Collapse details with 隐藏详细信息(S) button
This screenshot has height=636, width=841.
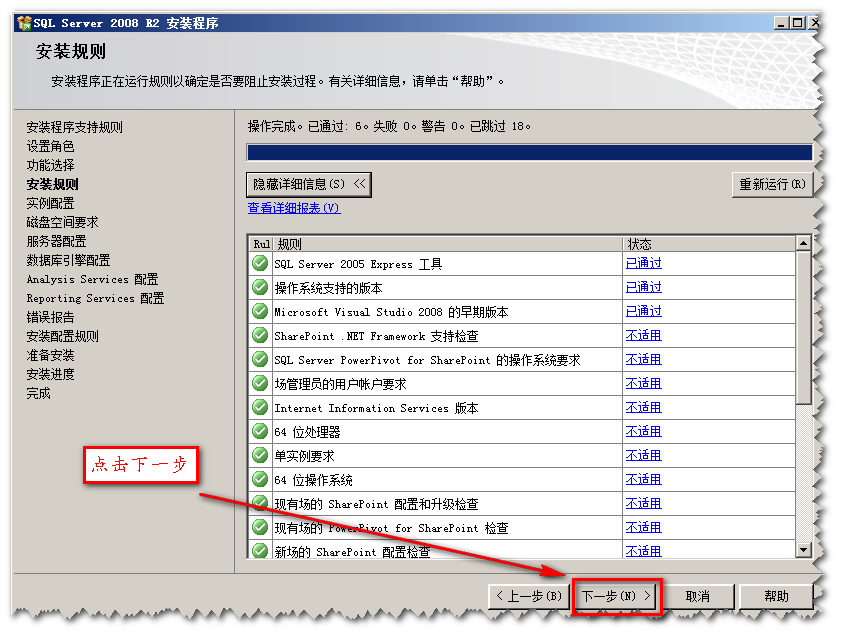(x=309, y=184)
